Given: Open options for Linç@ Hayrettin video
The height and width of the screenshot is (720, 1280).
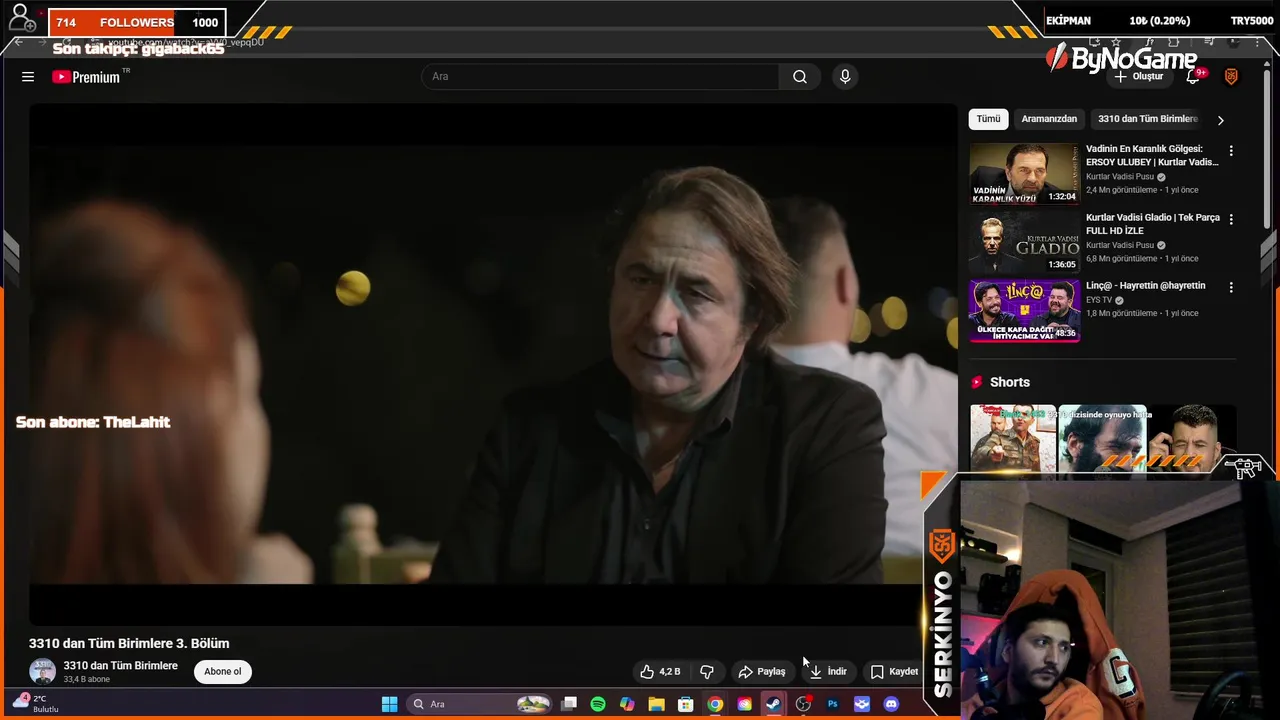Looking at the screenshot, I should 1231,287.
